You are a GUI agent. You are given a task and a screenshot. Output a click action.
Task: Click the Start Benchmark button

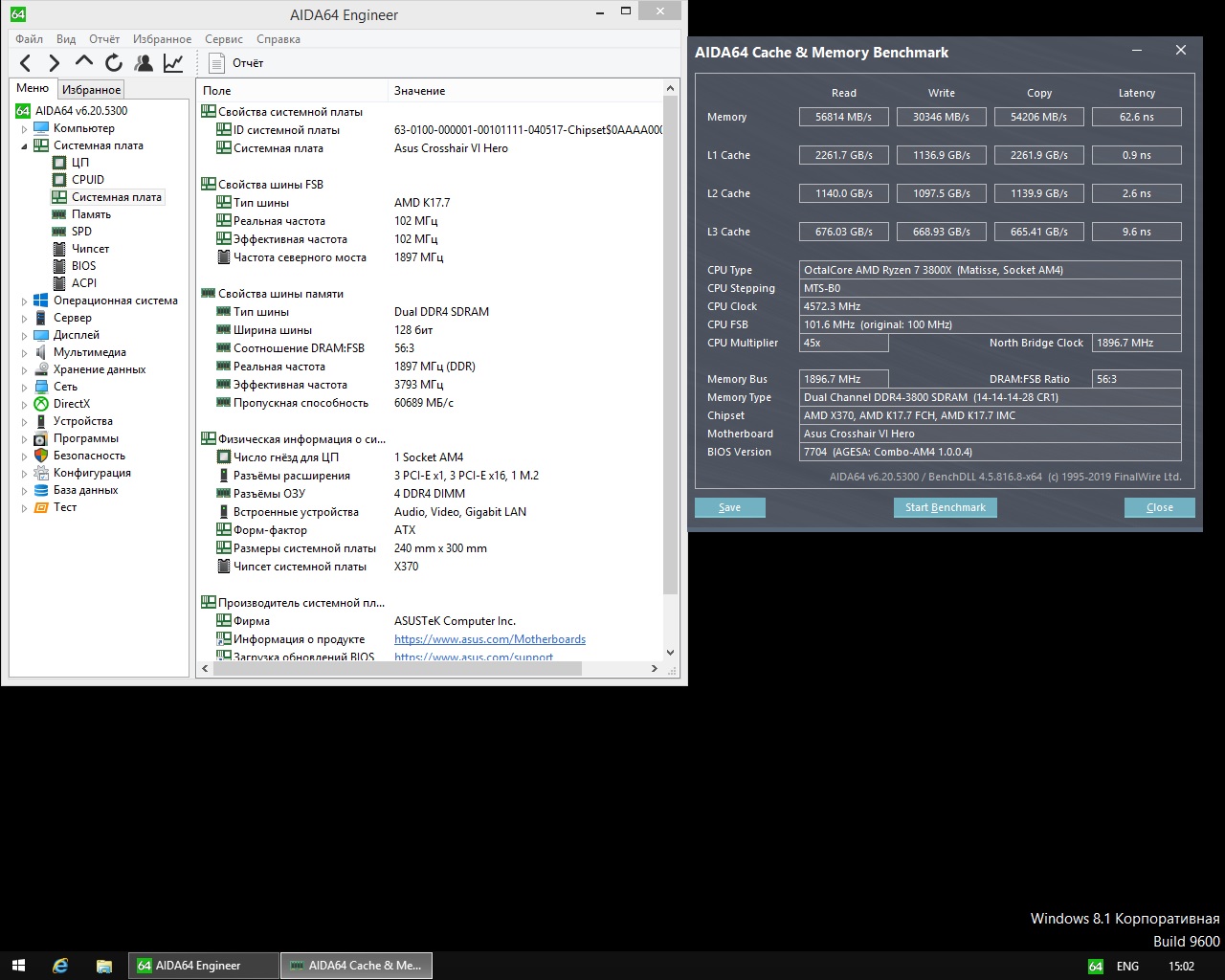pos(946,507)
